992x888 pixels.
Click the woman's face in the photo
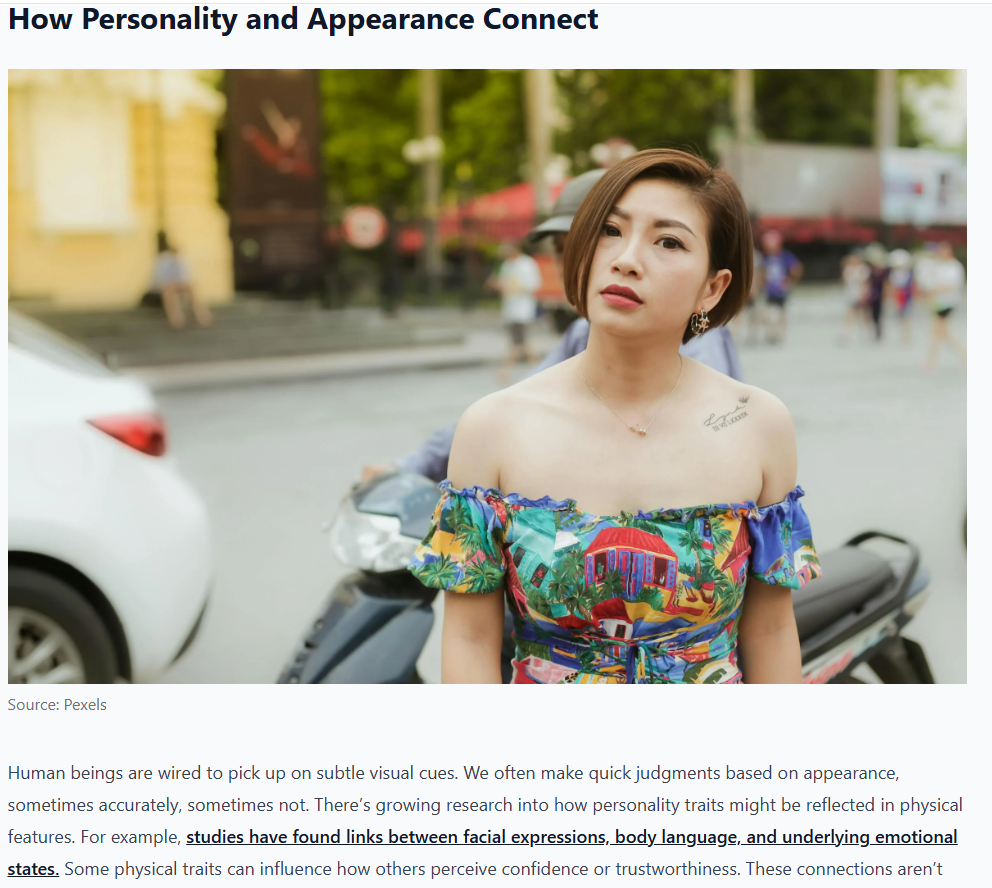click(639, 266)
